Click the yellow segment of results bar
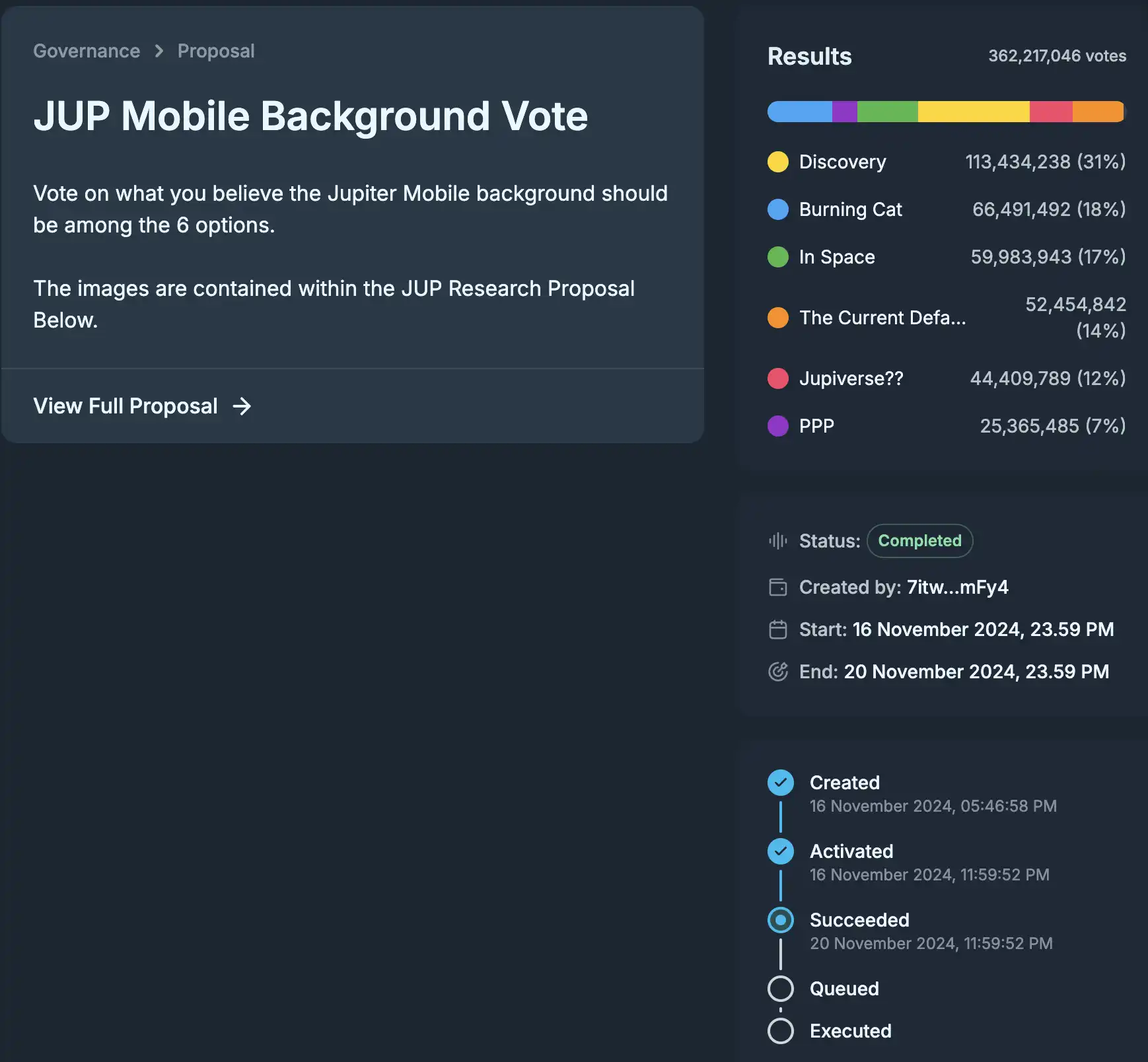 tap(973, 112)
